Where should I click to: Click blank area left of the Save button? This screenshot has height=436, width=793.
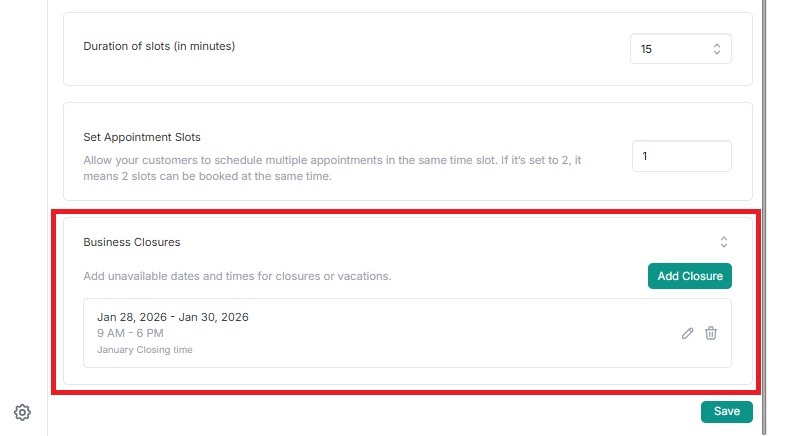pyautogui.click(x=400, y=411)
